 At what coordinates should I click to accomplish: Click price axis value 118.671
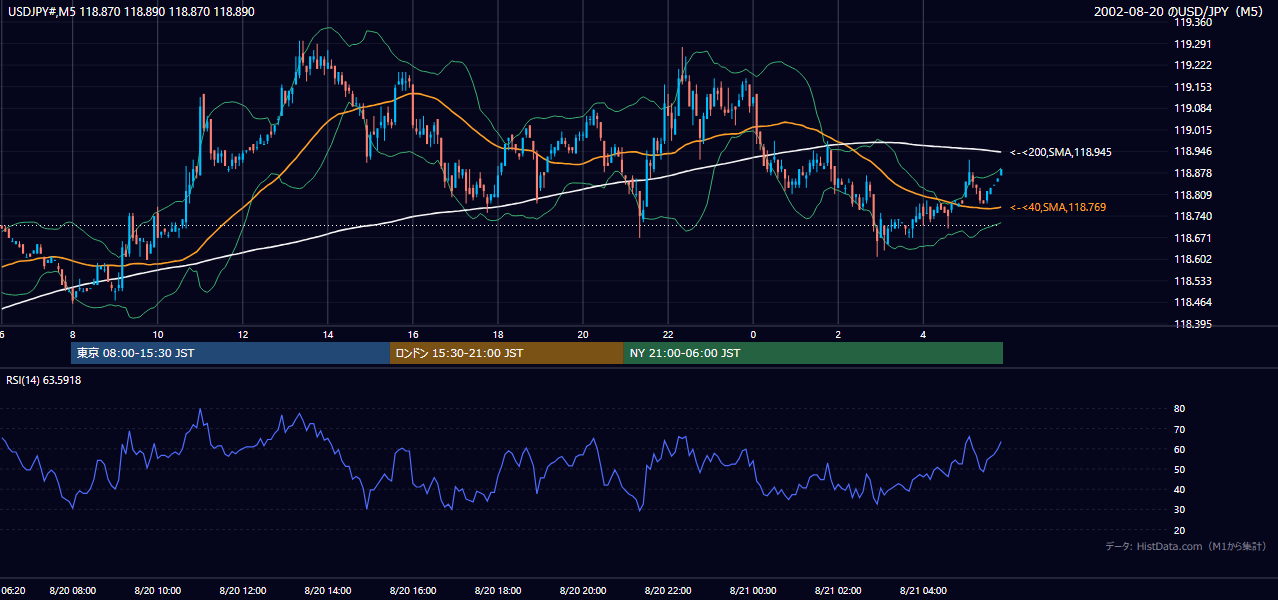point(1195,238)
